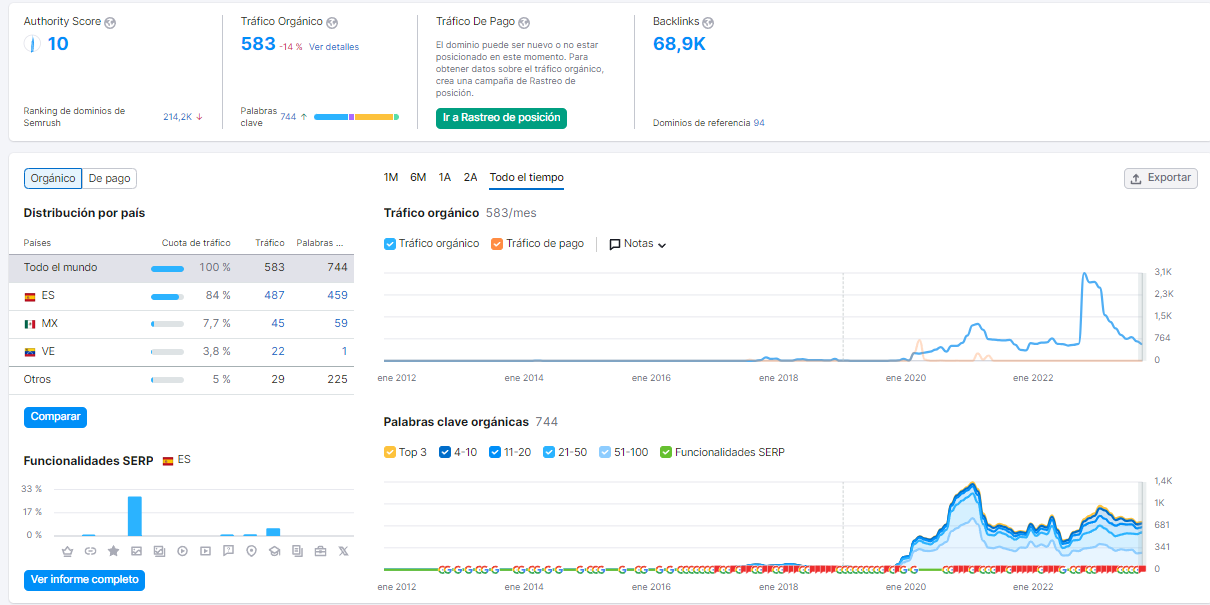Click the 487 traffic value for ES
This screenshot has height=605, width=1210.
pyautogui.click(x=274, y=295)
